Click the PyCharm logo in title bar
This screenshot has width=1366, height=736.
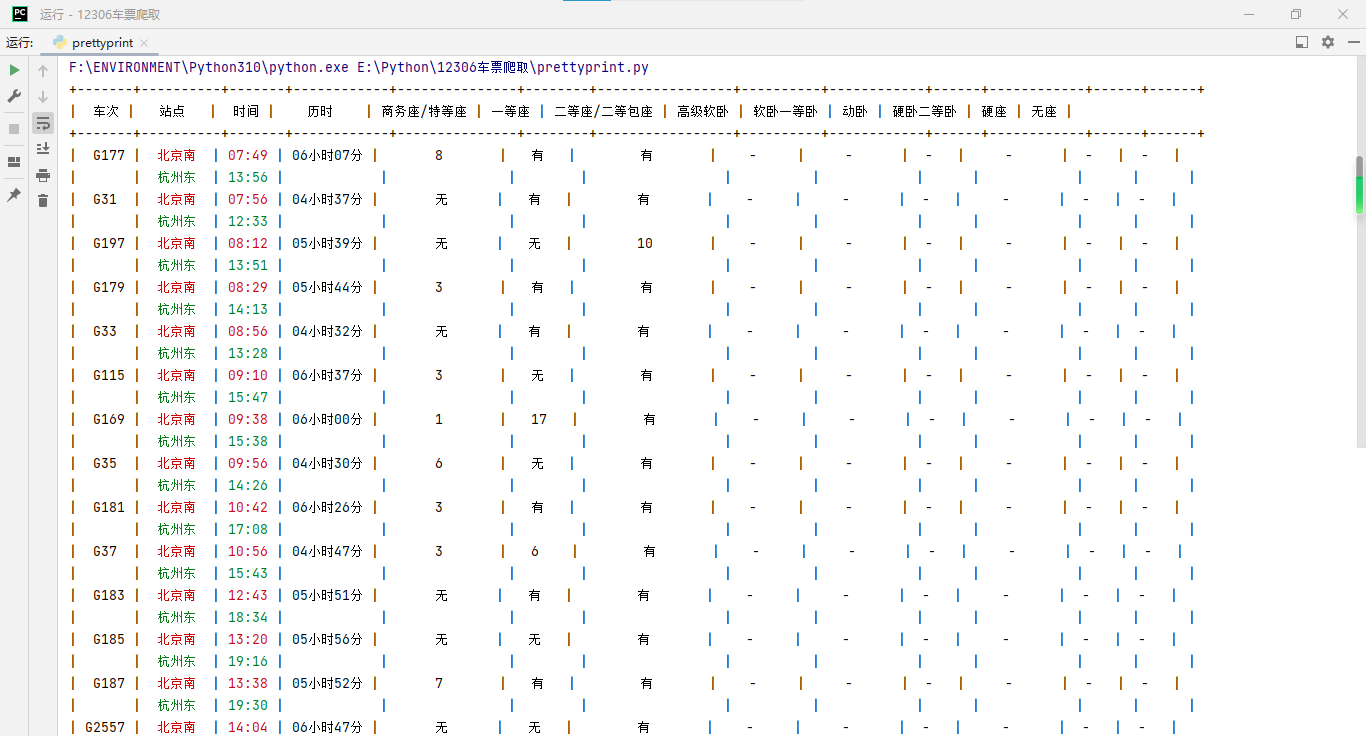[x=20, y=14]
